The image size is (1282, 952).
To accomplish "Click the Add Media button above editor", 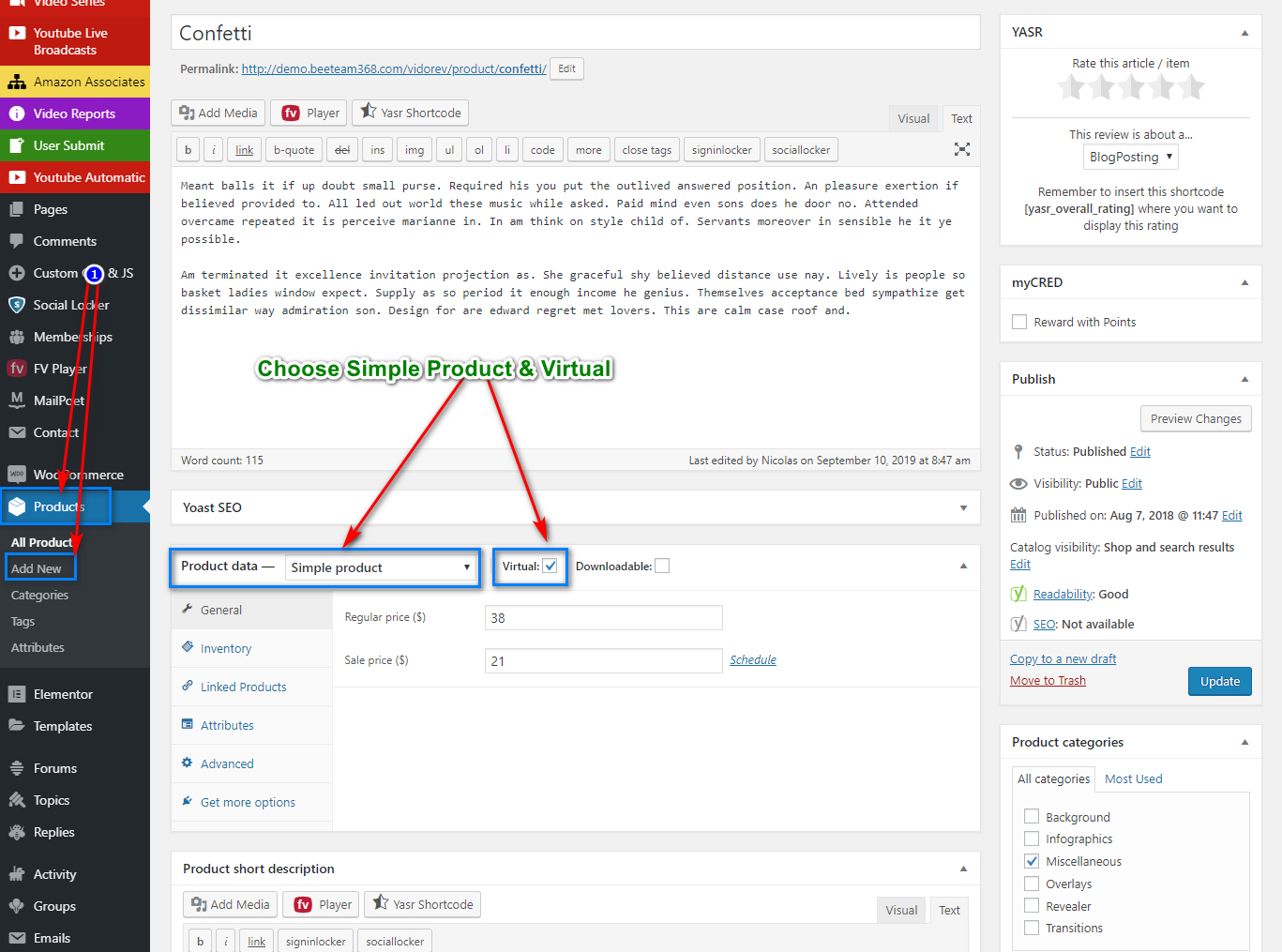I will (x=219, y=113).
